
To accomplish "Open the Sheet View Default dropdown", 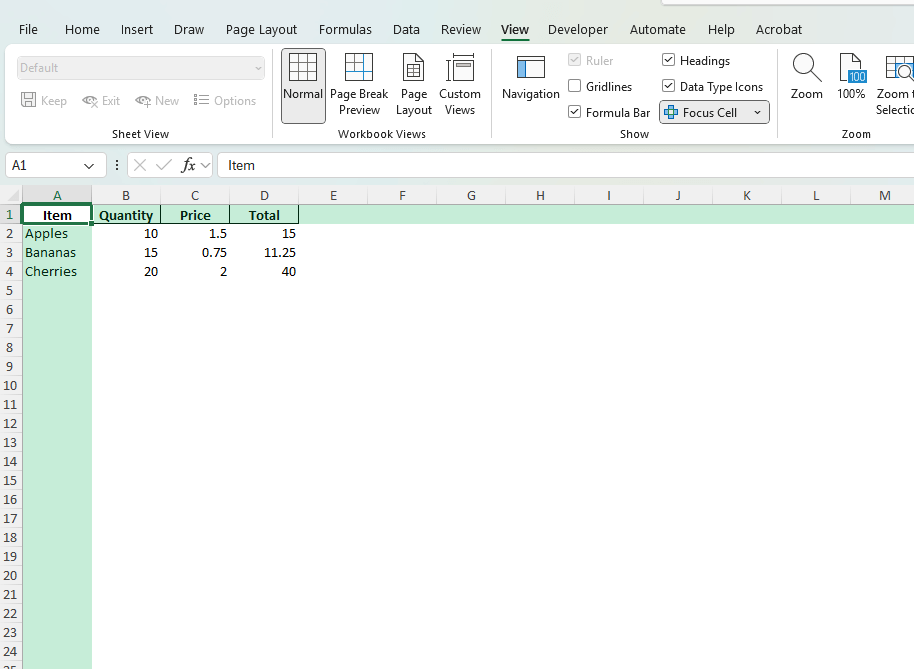I will pos(140,68).
